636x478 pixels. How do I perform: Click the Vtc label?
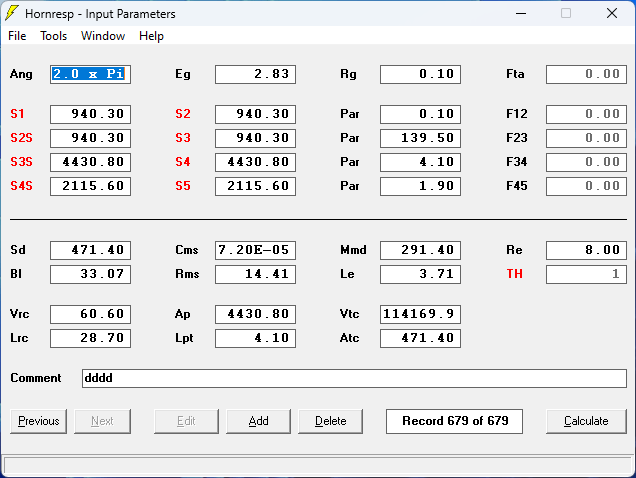tap(349, 314)
